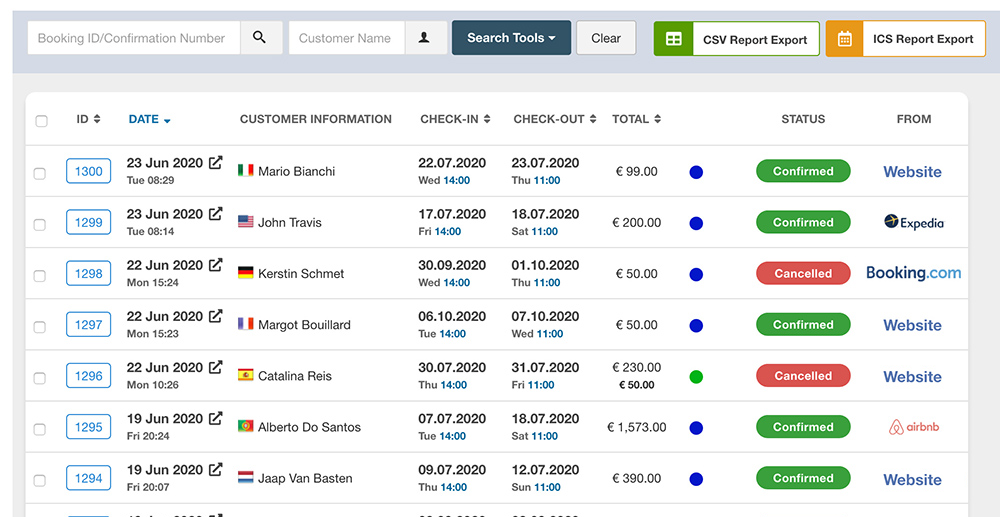Screen dimensions: 1000x517
Task: Click the Booking.com logo in Kerstin Schmet row
Action: 913,273
